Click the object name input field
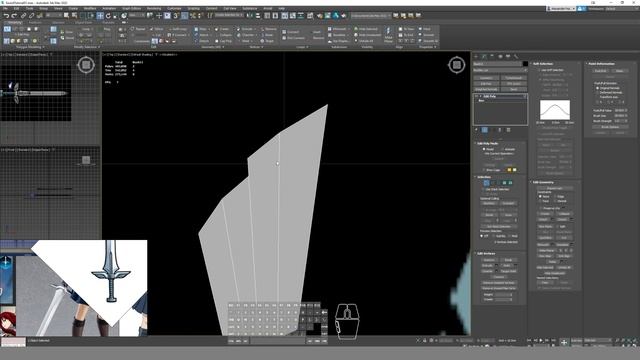 [x=497, y=64]
